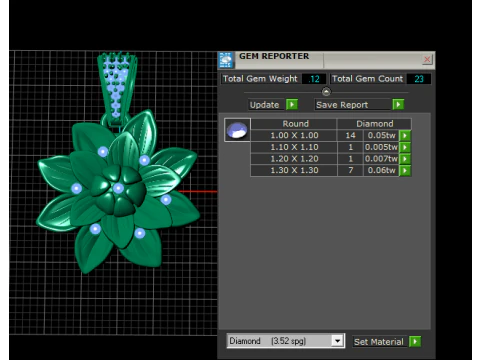Image resolution: width=480 pixels, height=360 pixels.
Task: Run Save Report with its green arrow
Action: (398, 105)
